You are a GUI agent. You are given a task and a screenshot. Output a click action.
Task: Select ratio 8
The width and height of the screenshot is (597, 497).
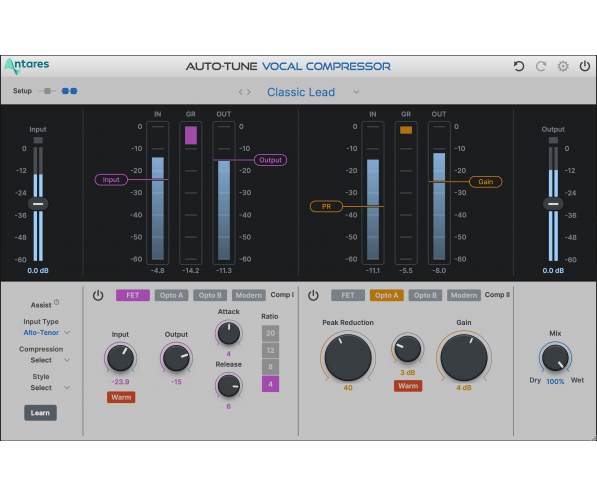[x=270, y=367]
